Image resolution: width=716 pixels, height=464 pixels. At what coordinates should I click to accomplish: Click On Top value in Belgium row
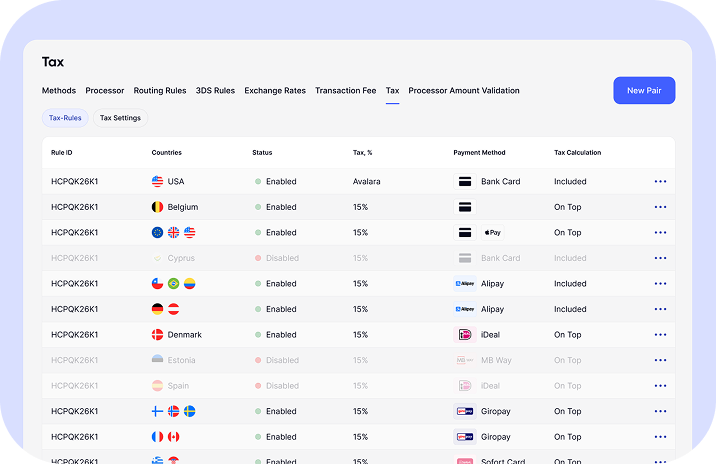(x=568, y=207)
